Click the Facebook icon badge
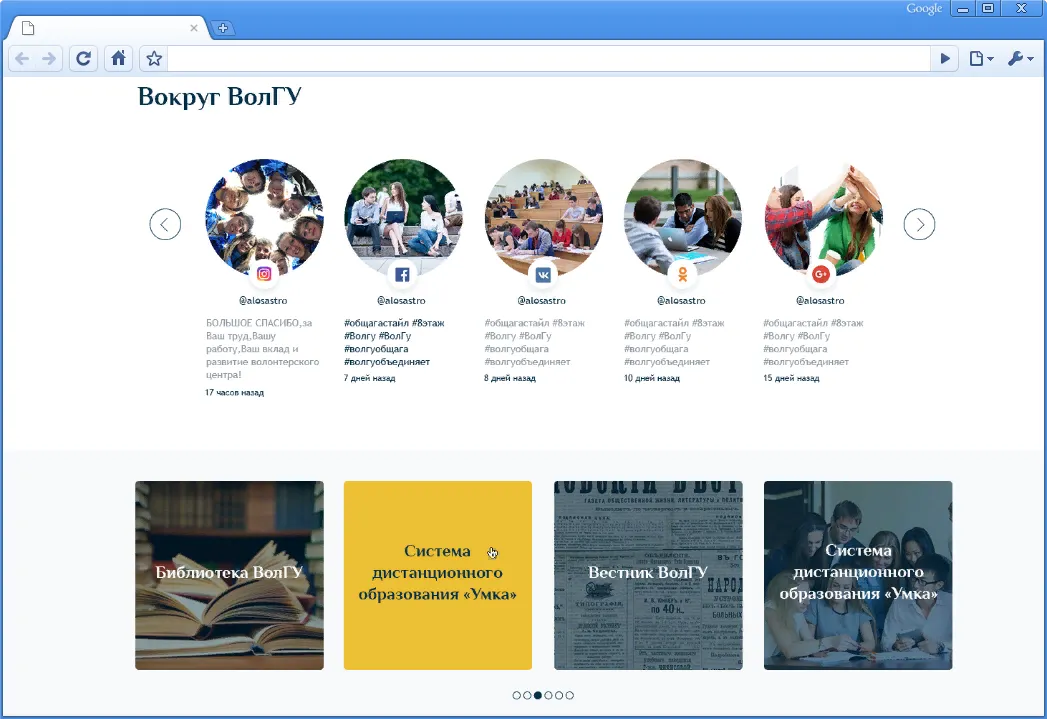The width and height of the screenshot is (1047, 719). point(403,274)
